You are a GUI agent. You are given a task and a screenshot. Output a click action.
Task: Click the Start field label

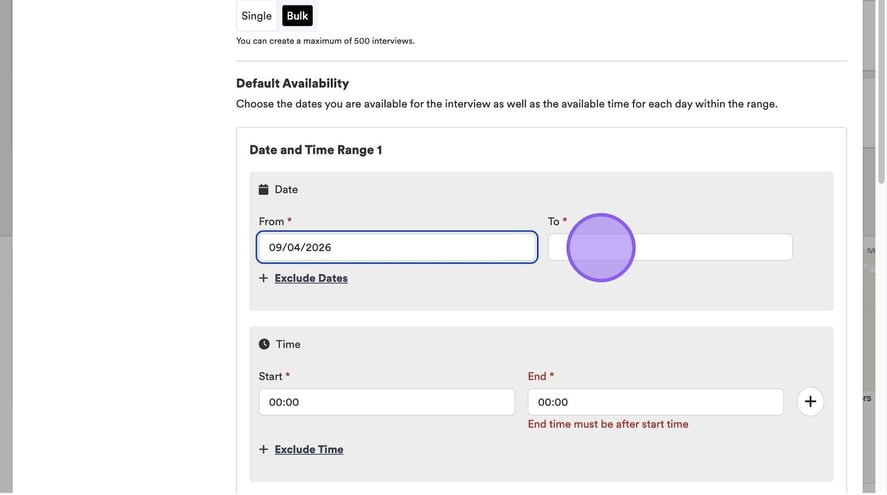(271, 377)
